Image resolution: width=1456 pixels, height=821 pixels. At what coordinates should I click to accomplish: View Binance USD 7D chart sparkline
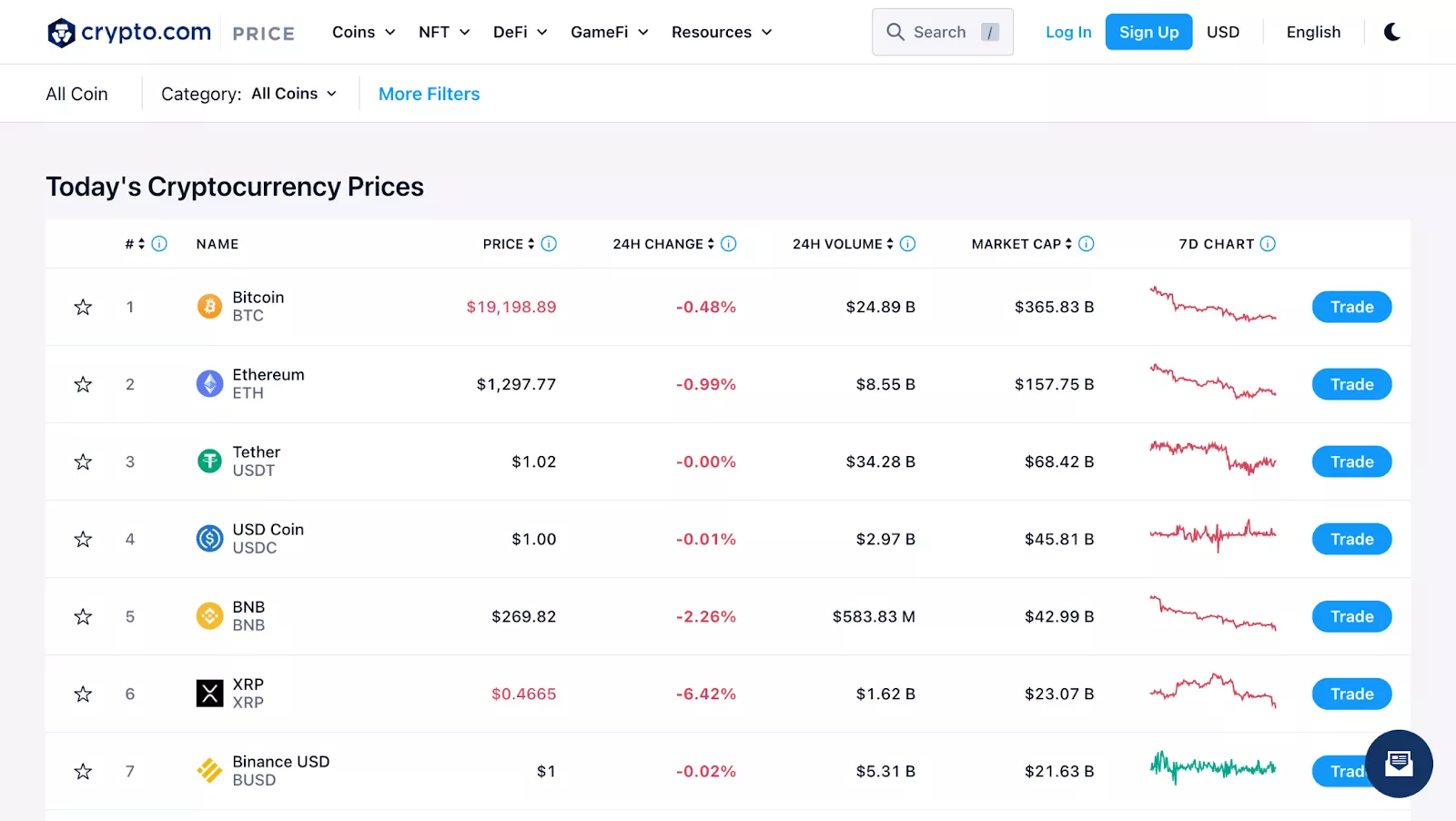click(1213, 767)
